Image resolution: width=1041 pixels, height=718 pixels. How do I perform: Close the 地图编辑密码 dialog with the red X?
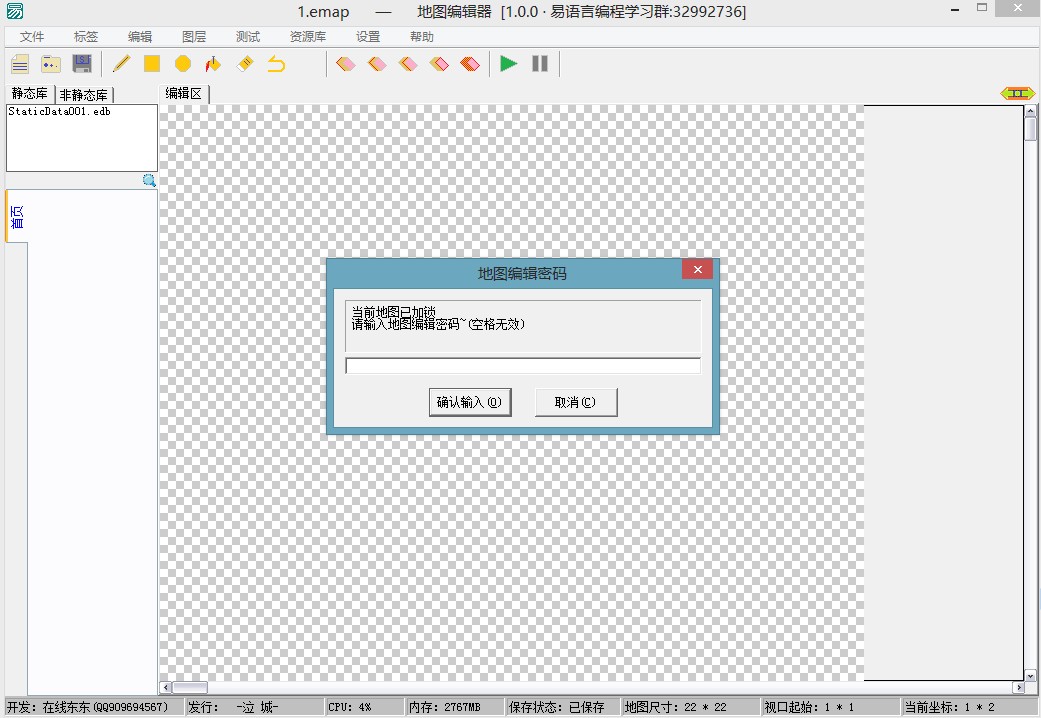(697, 269)
